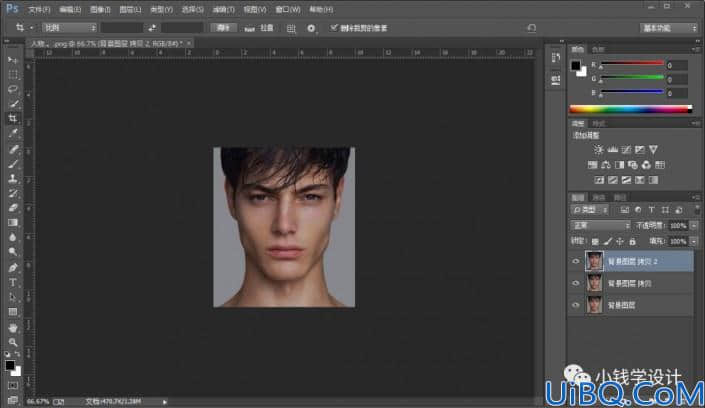
Task: Select the Zoom tool
Action: pyautogui.click(x=13, y=343)
